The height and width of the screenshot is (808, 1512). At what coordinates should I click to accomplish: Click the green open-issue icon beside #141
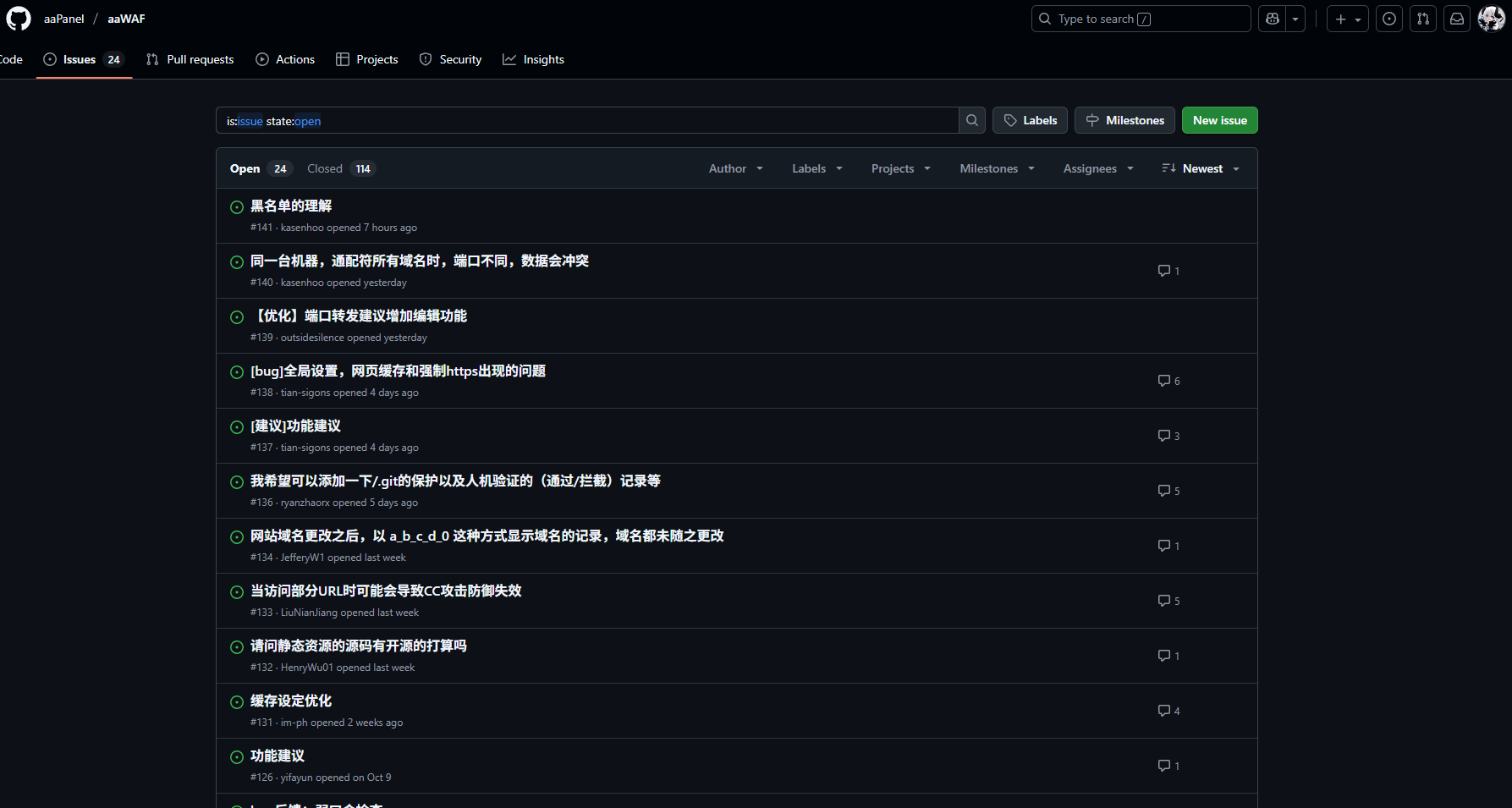pos(236,207)
